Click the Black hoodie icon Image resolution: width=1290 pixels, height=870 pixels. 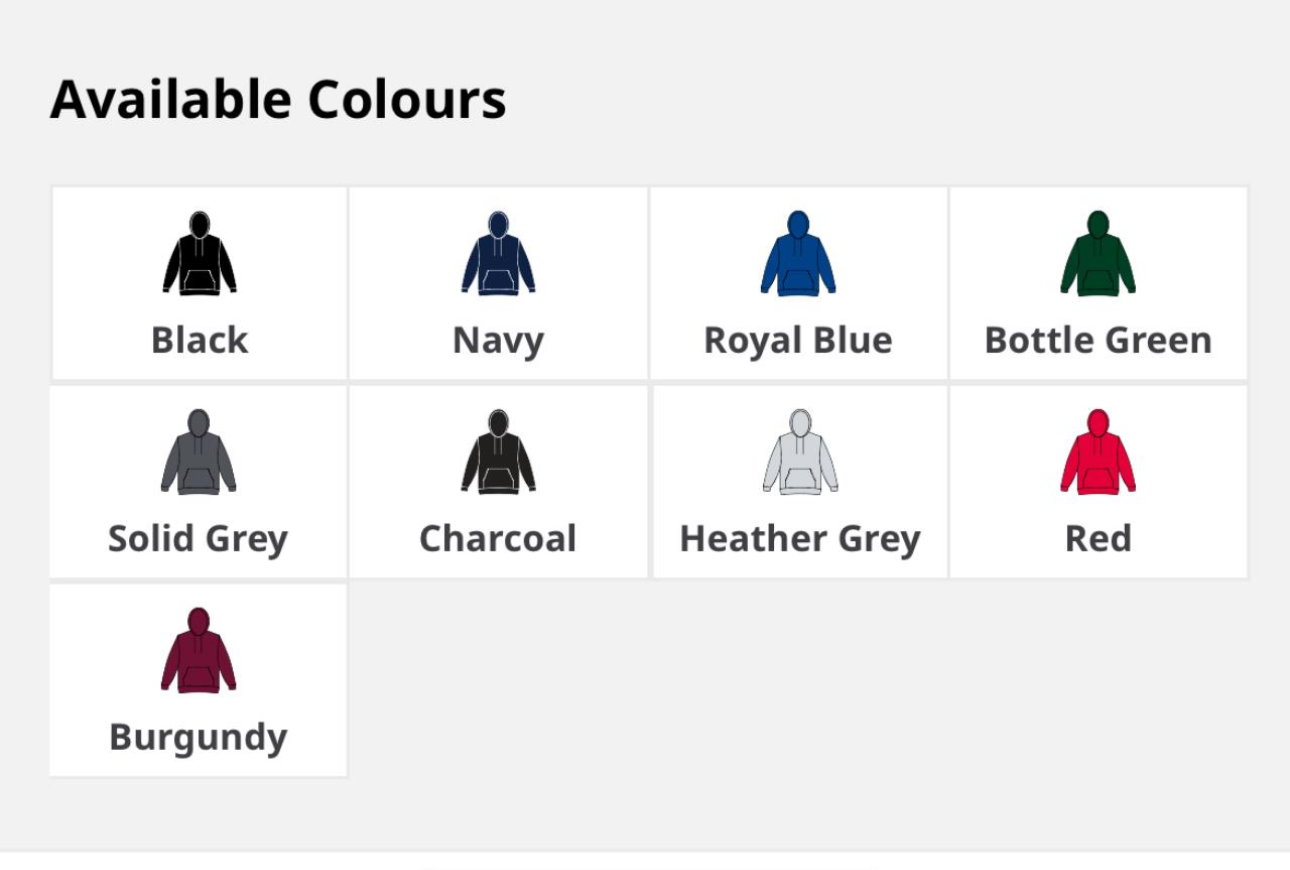(x=199, y=254)
